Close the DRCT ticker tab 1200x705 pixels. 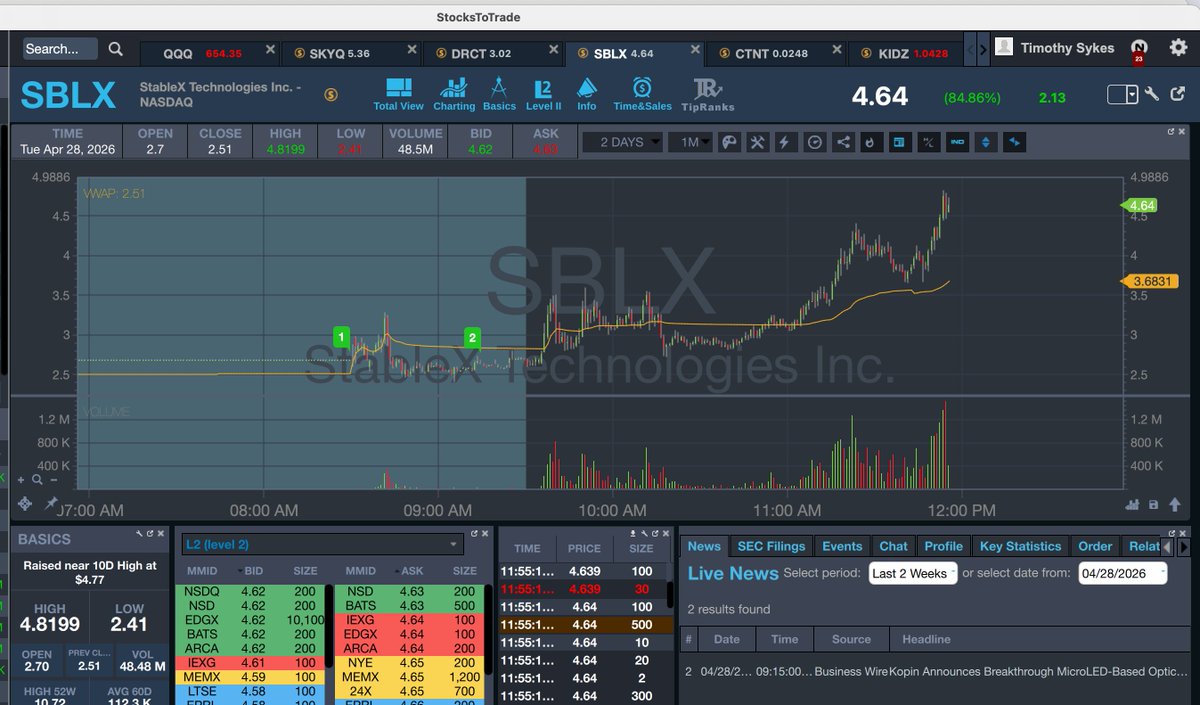point(554,49)
